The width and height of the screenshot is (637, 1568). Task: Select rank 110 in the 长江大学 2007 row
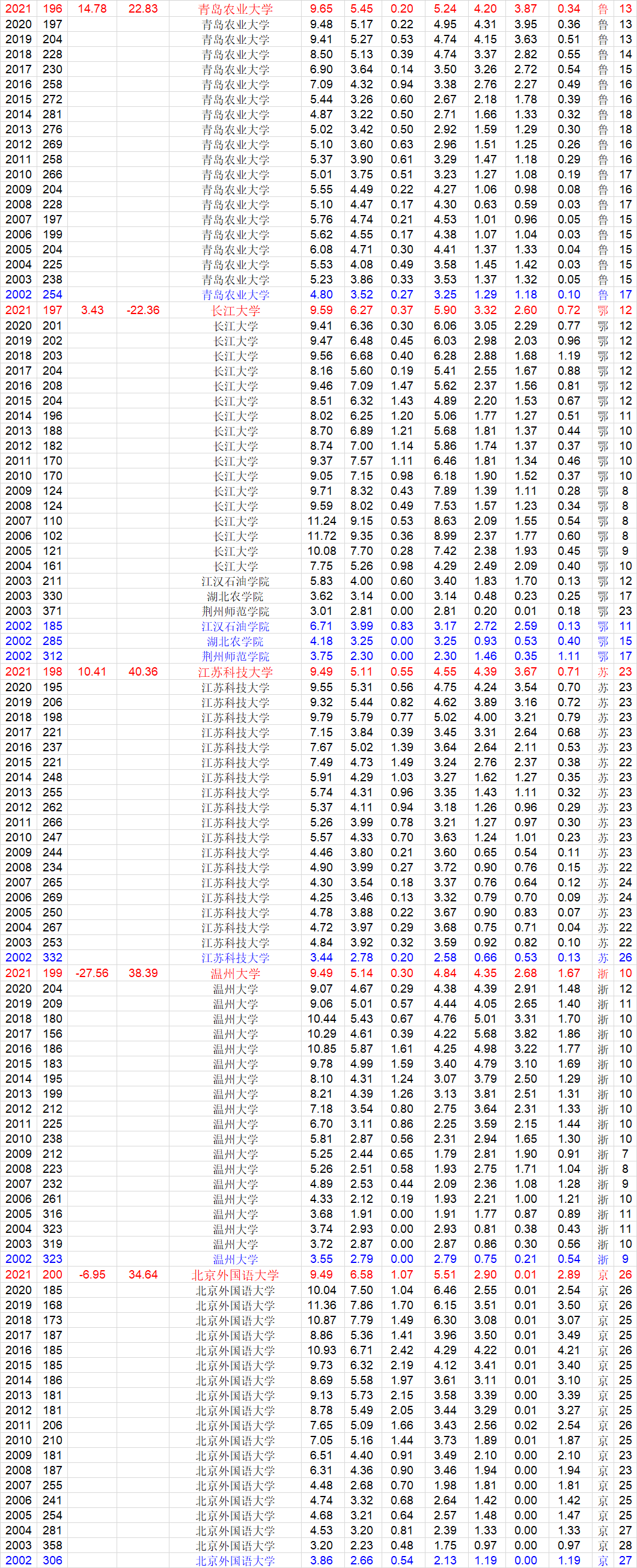coord(52,521)
